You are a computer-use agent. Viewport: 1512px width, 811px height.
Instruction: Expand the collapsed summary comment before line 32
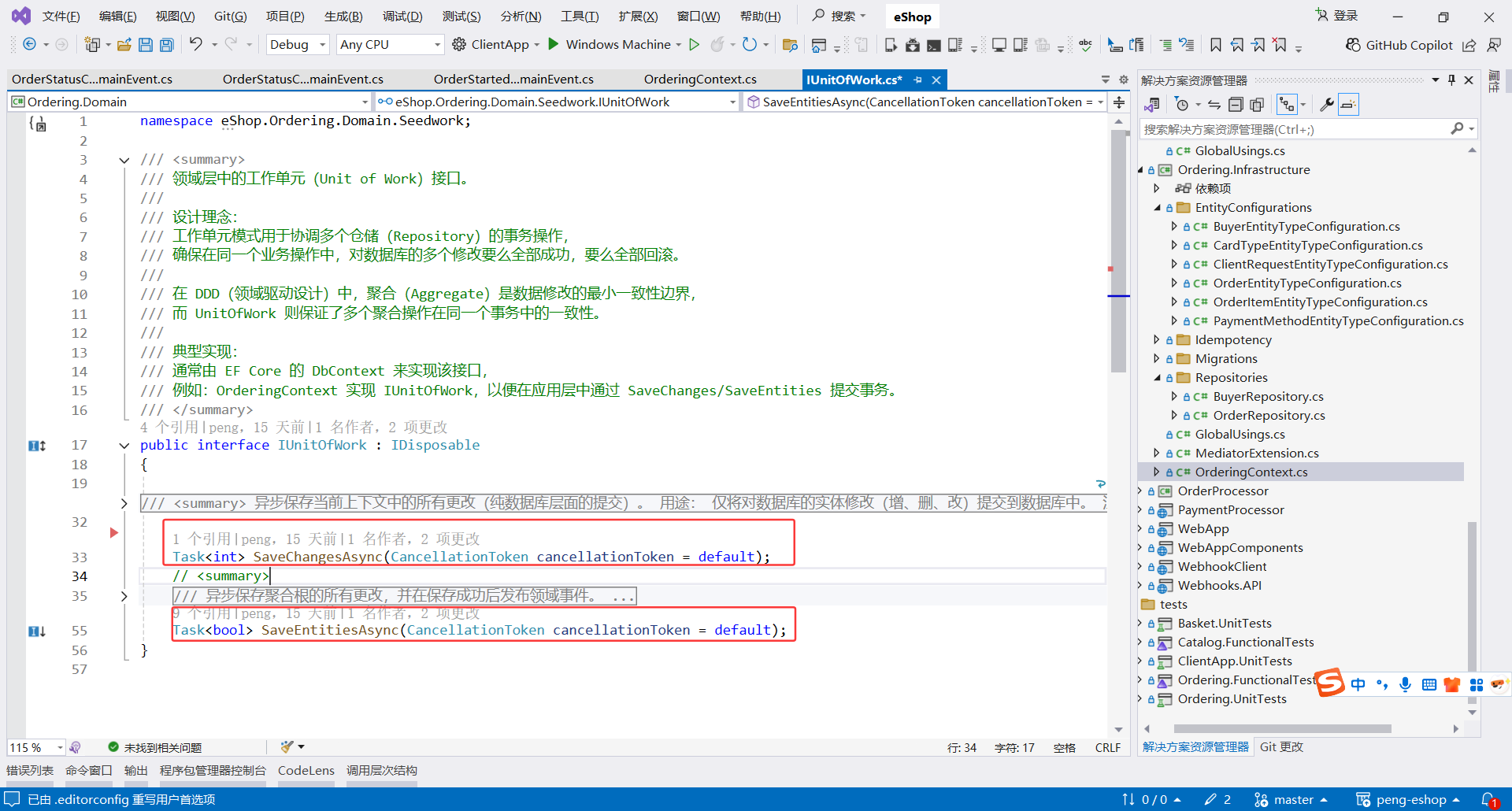pyautogui.click(x=124, y=503)
